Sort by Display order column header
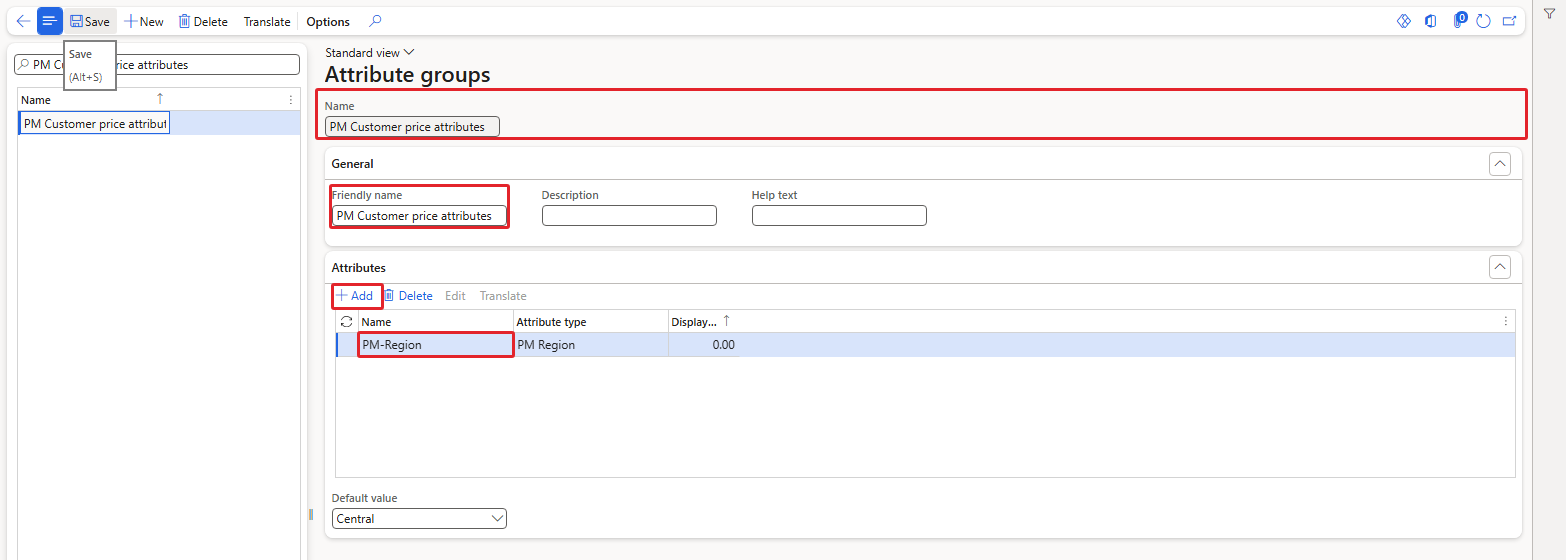The image size is (1566, 560). coord(701,322)
